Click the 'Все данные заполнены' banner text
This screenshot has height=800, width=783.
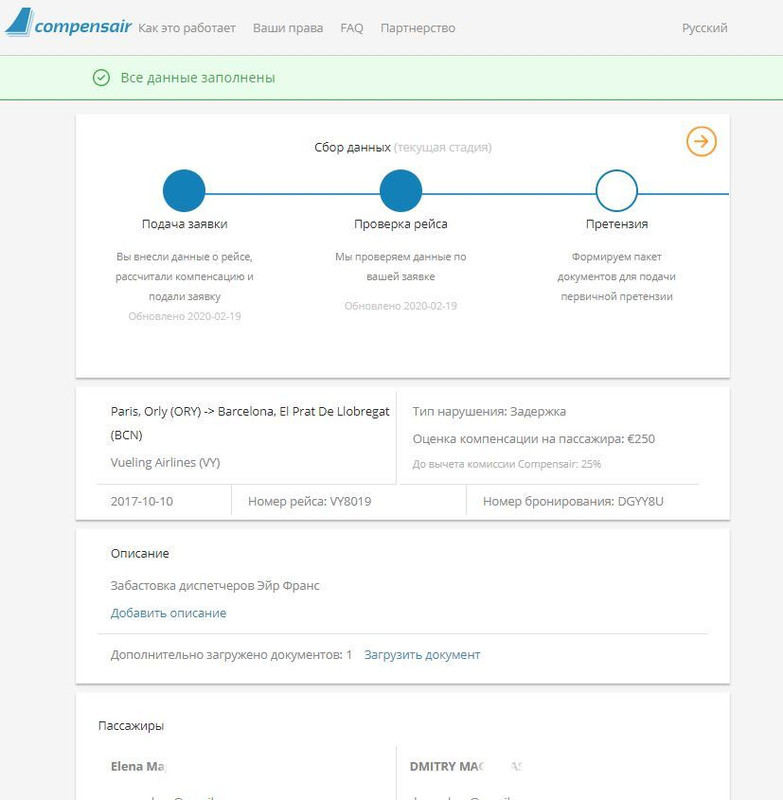pos(197,78)
